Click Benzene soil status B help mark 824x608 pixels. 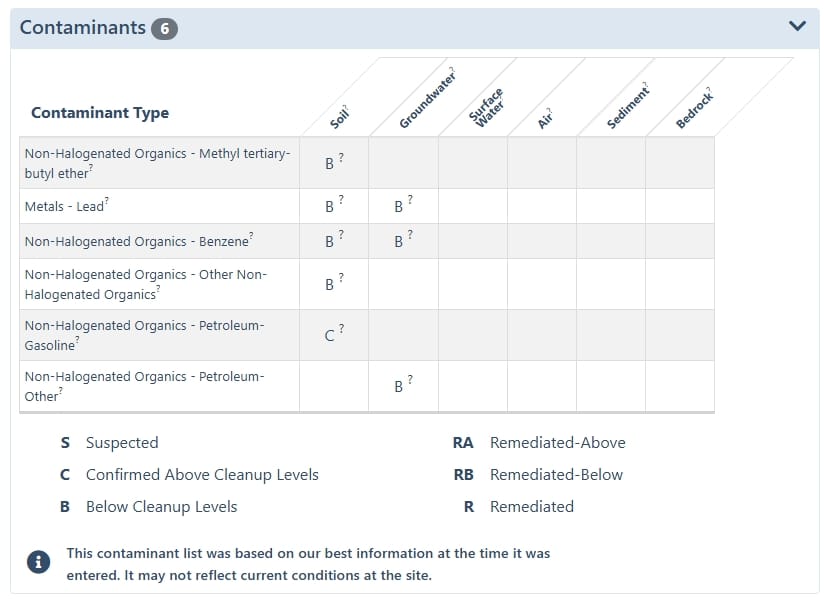click(341, 235)
